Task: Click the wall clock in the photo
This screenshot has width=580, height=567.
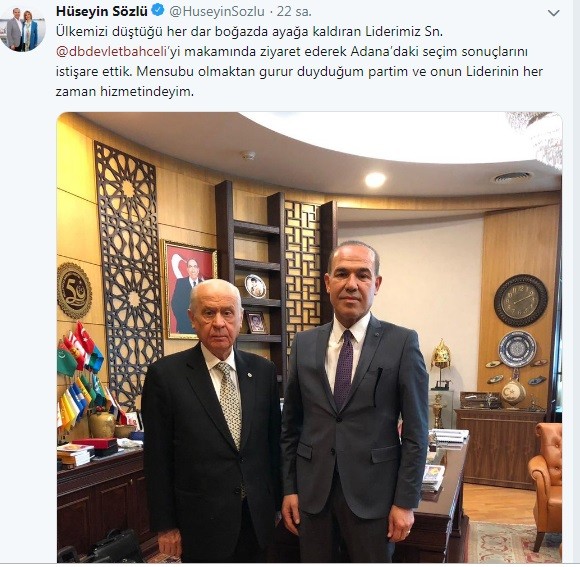Action: click(x=521, y=300)
